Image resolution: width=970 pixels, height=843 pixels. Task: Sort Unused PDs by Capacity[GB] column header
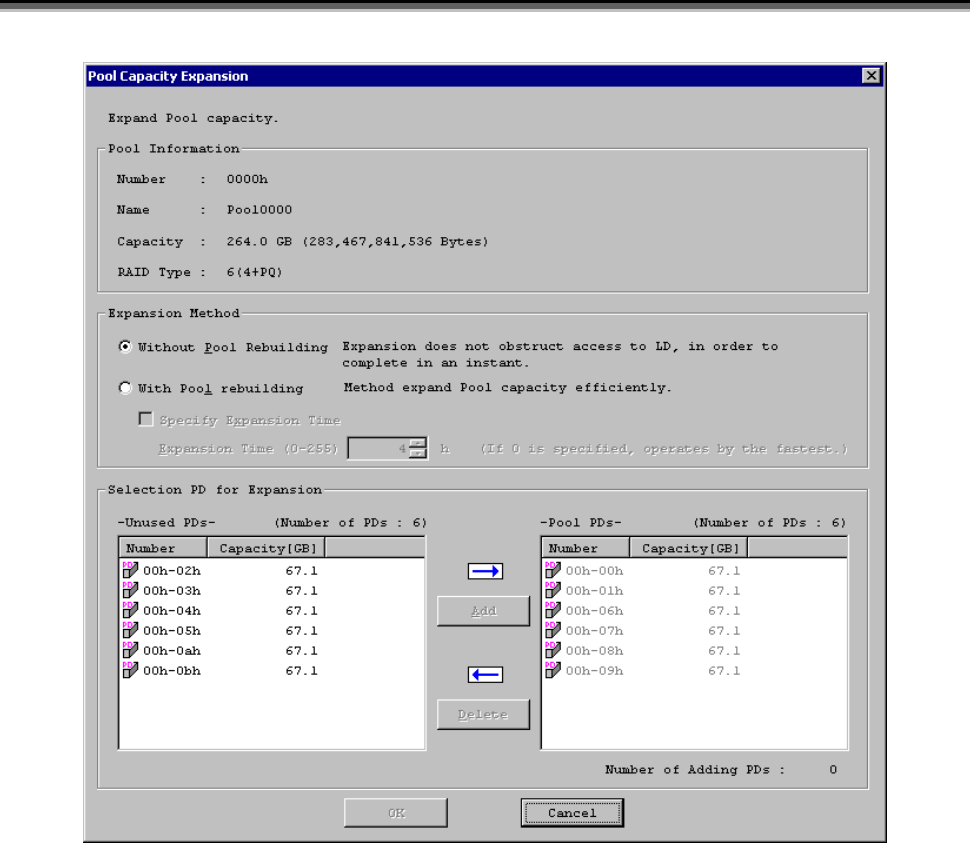tap(267, 548)
